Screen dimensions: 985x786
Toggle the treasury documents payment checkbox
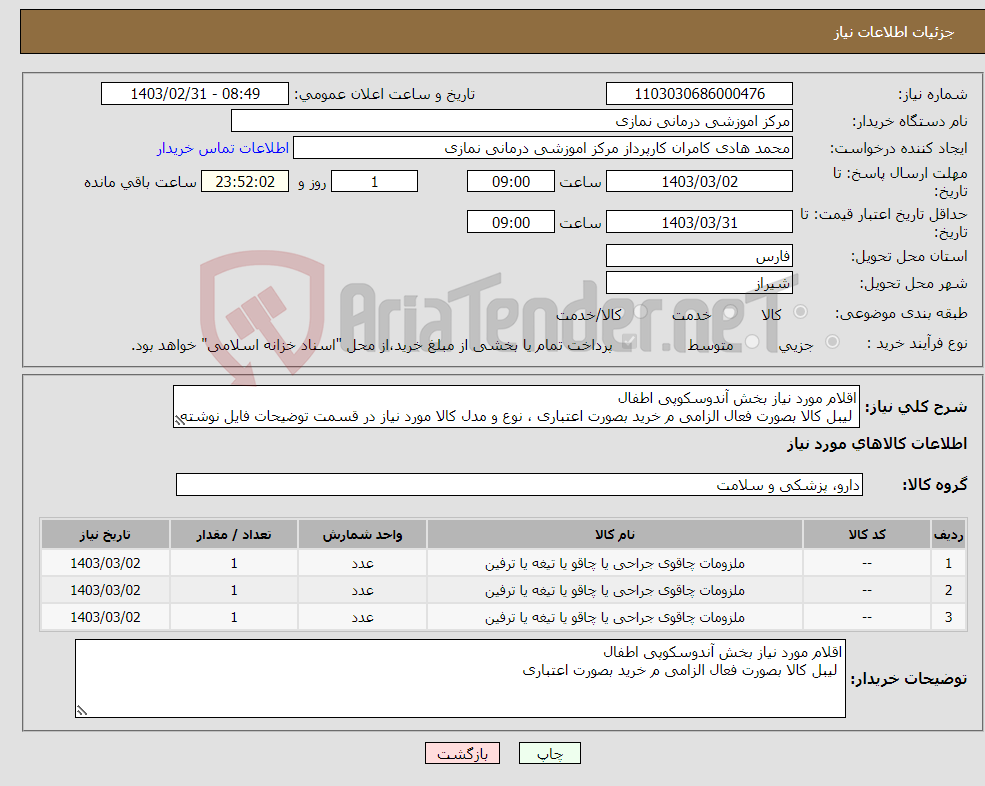pos(629,341)
